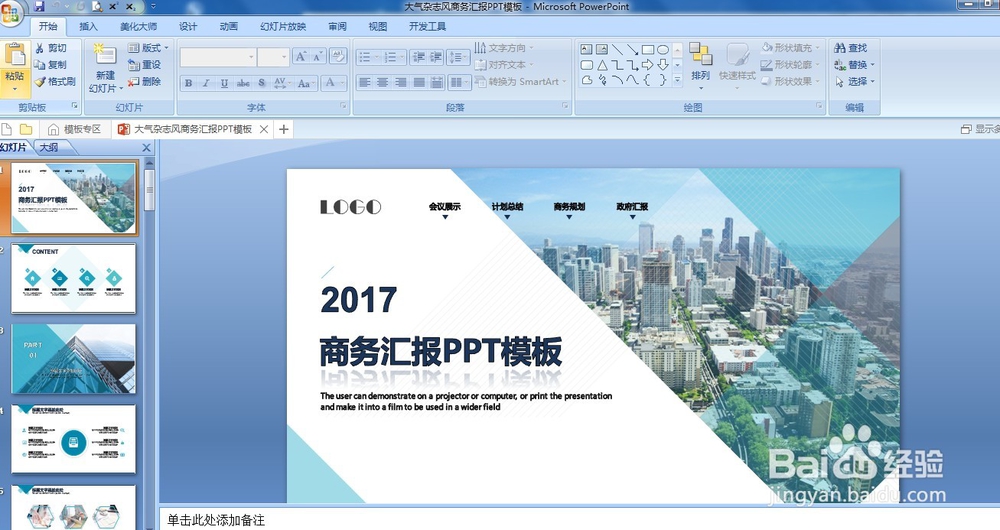Expand the shapes gallery More arrow
This screenshot has height=530, width=1000.
tap(677, 80)
